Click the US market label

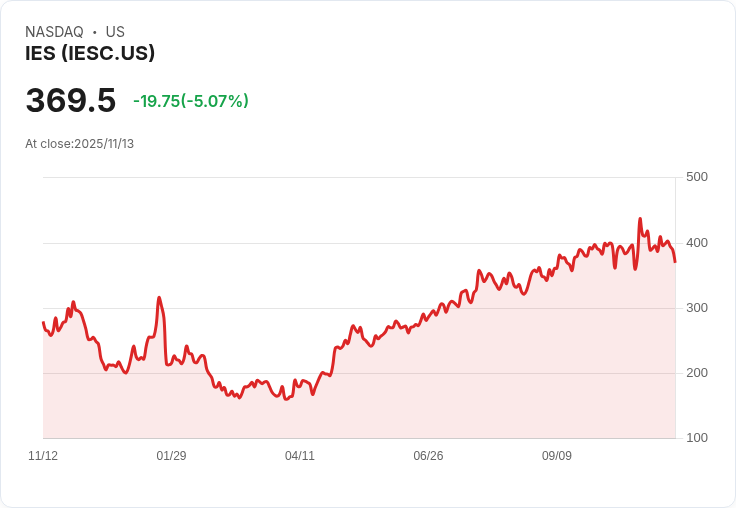[x=115, y=32]
